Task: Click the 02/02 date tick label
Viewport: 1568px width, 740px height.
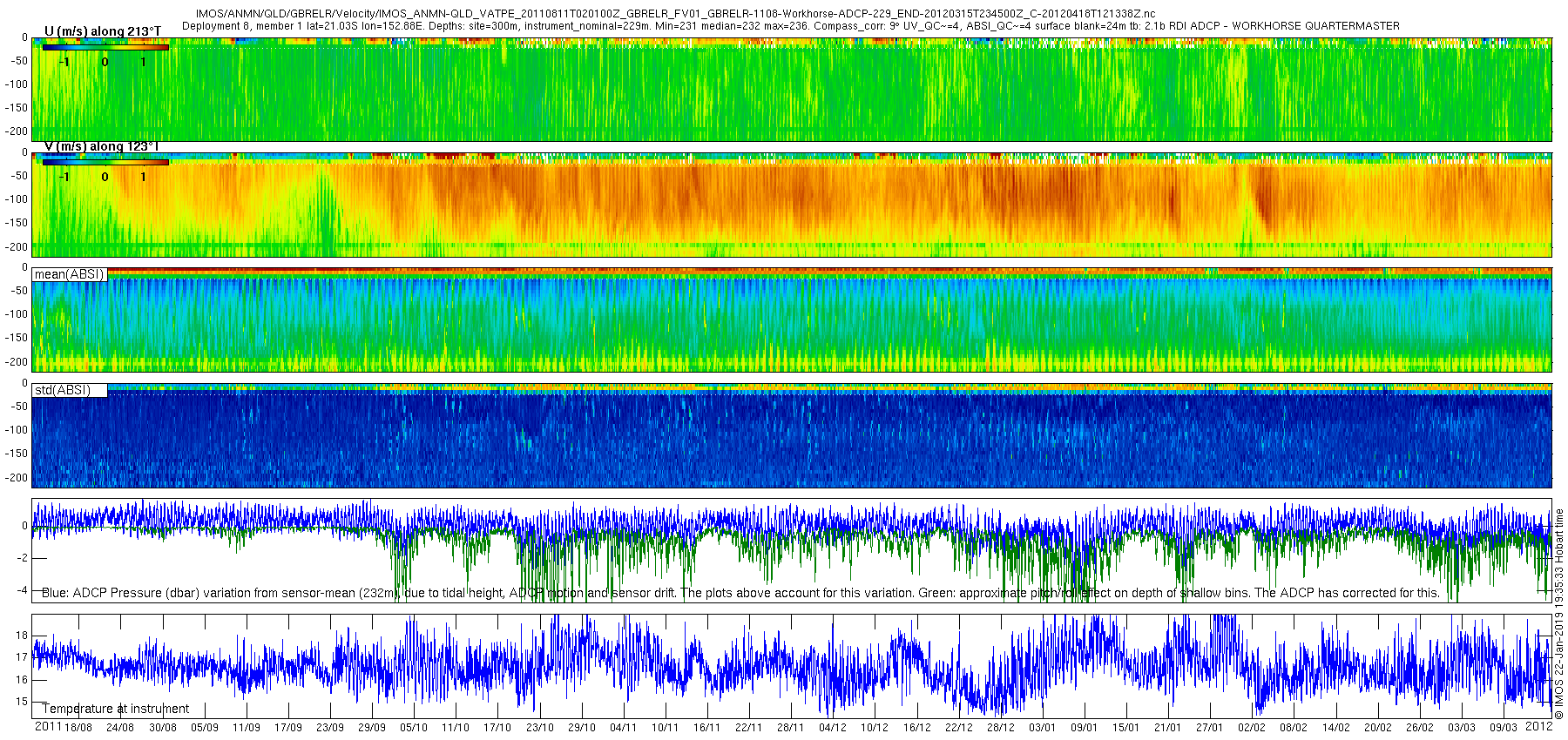Action: [1252, 728]
